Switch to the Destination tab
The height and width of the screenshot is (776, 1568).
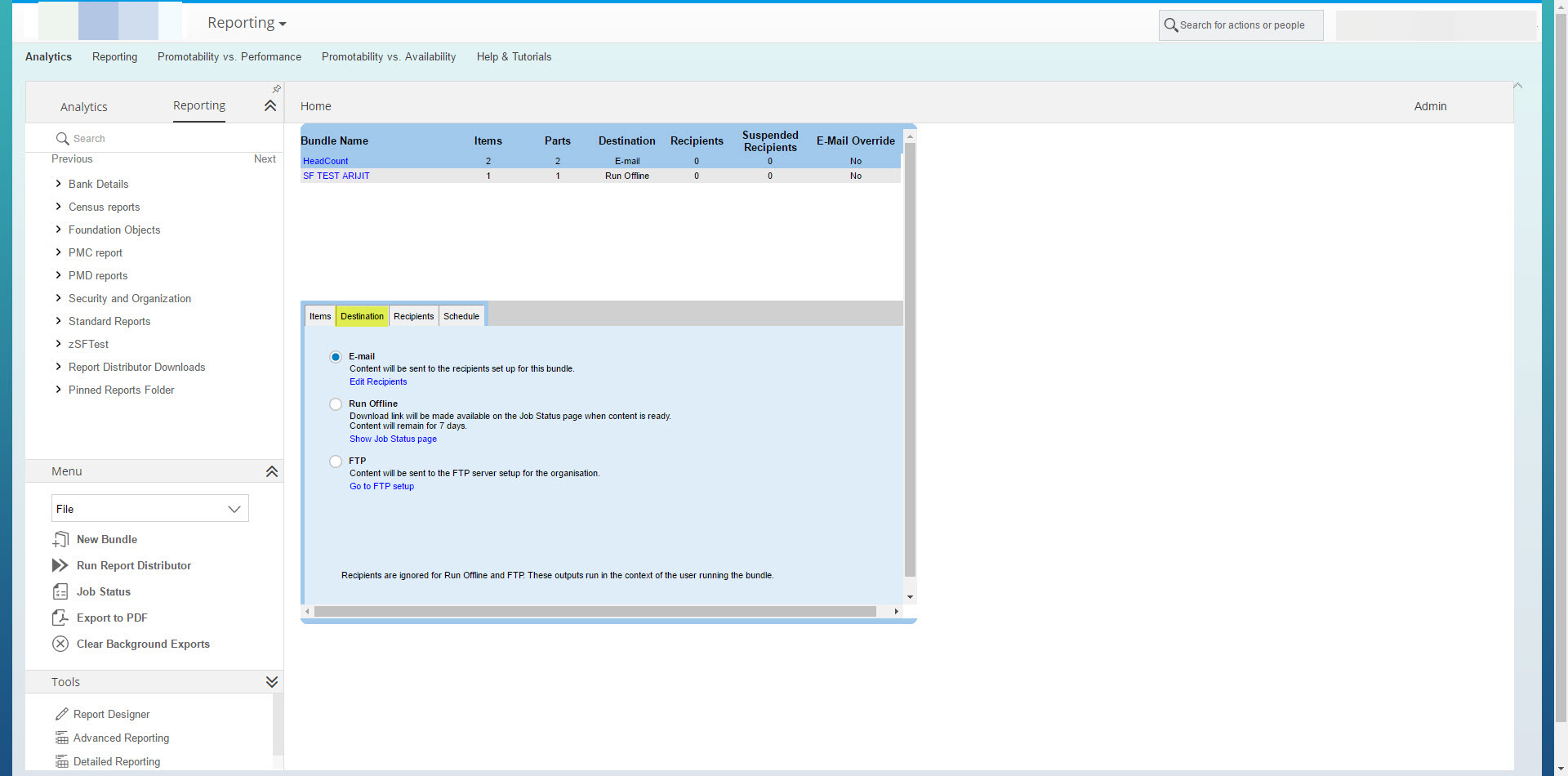(362, 316)
